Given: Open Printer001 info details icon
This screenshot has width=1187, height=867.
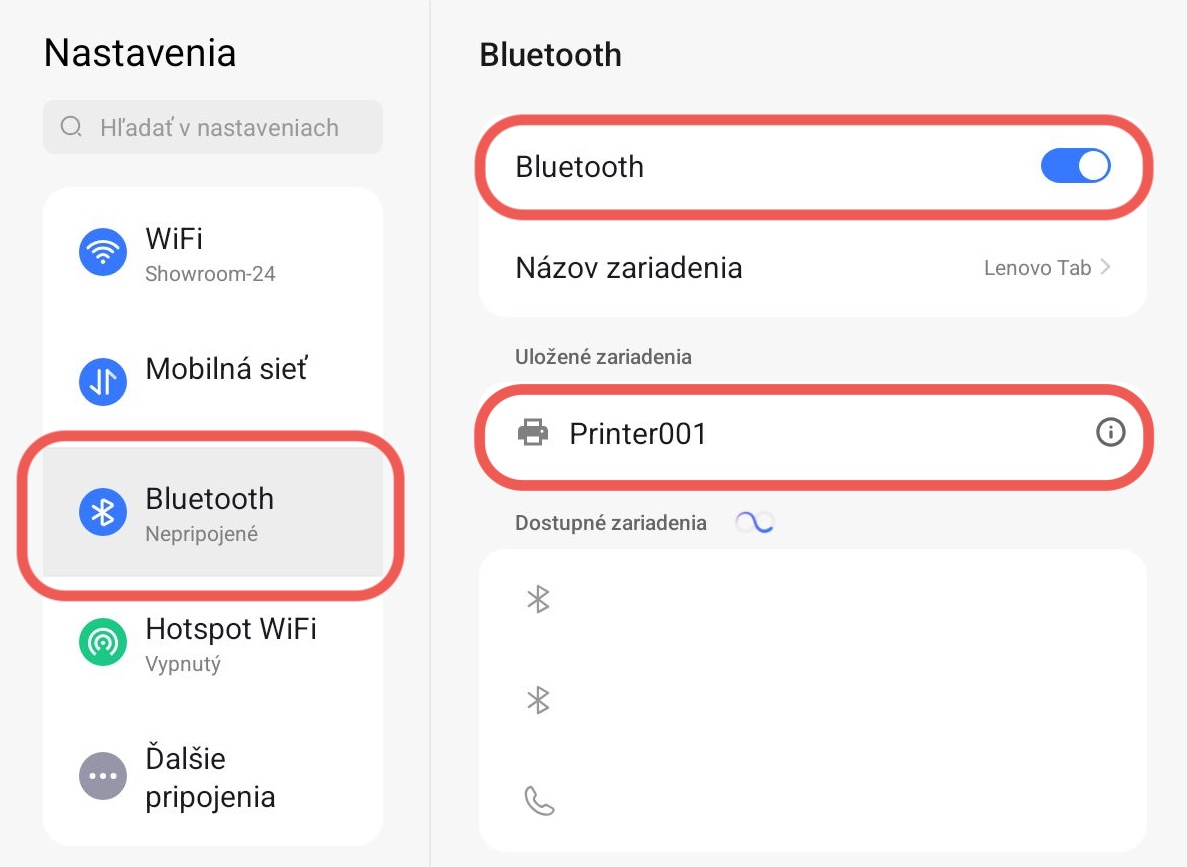Looking at the screenshot, I should point(1110,433).
